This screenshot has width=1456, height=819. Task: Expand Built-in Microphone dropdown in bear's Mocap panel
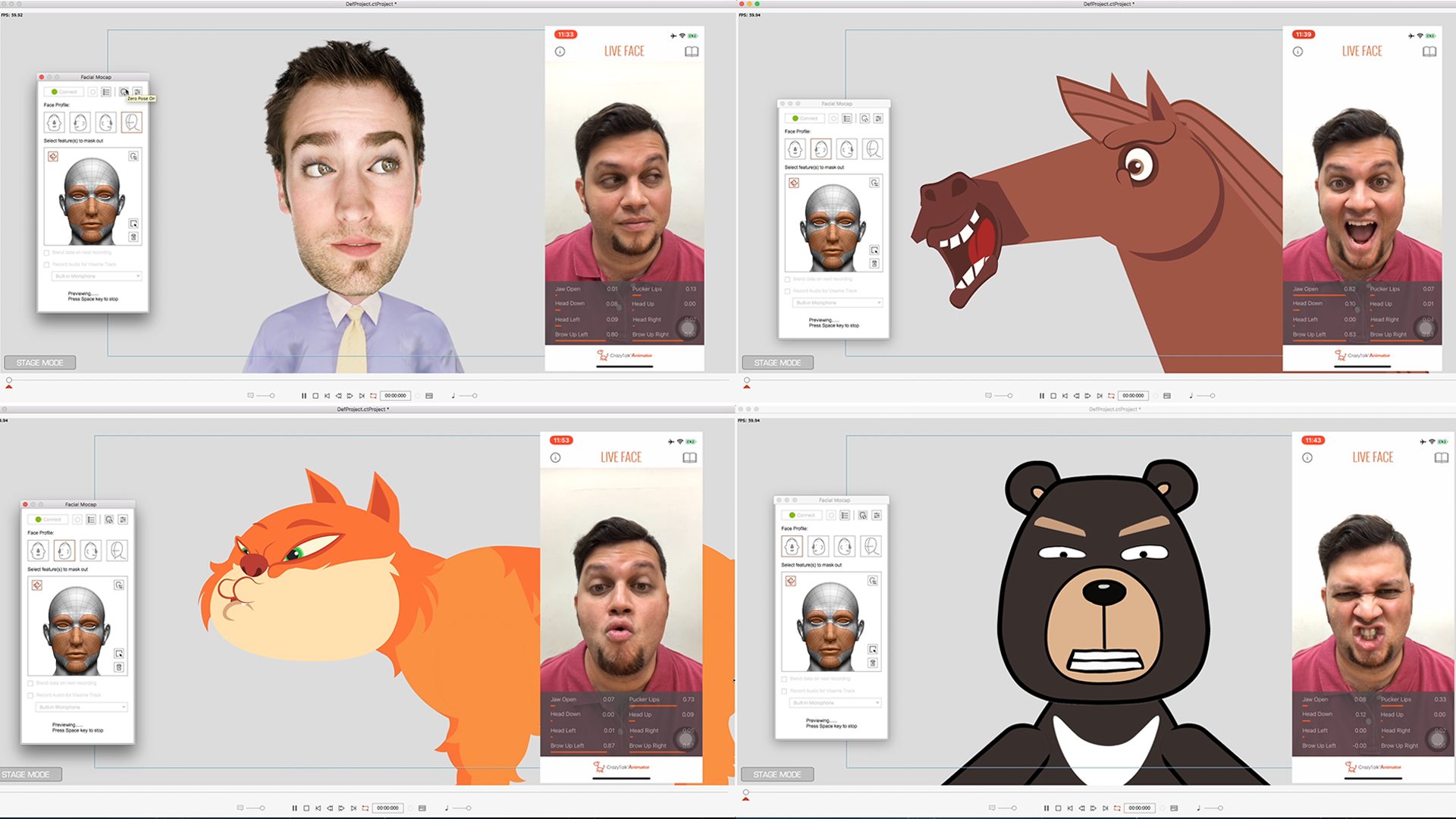834,703
